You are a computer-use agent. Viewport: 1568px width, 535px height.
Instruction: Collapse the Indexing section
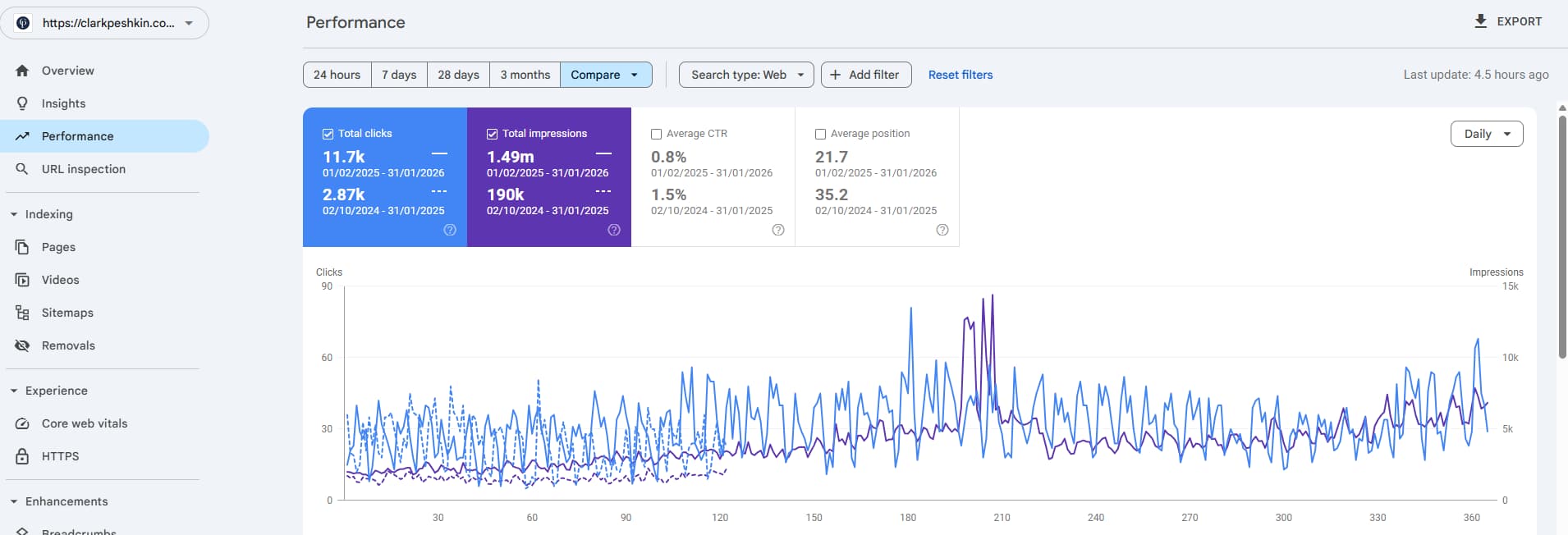(14, 214)
